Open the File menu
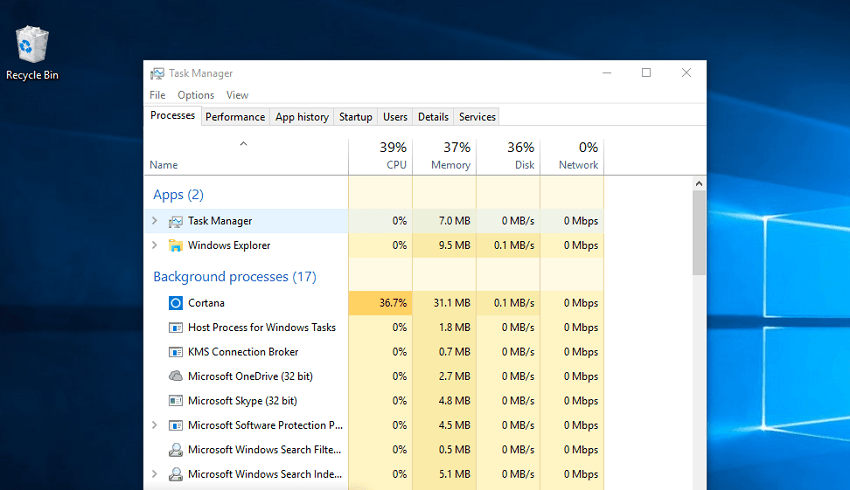Image resolution: width=850 pixels, height=490 pixels. (157, 95)
